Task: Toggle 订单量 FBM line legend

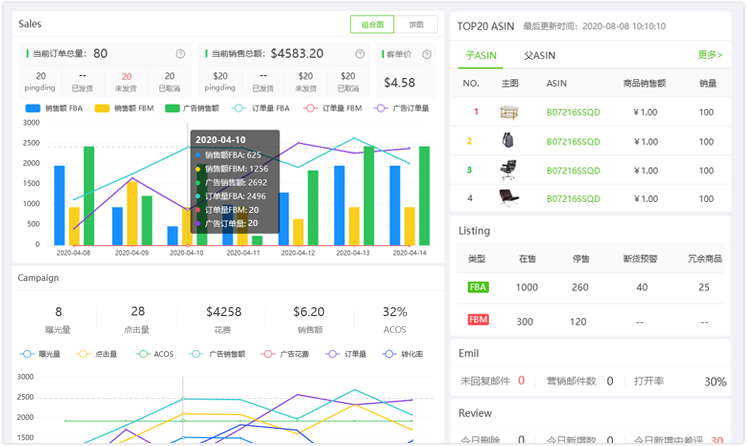Action: 332,108
